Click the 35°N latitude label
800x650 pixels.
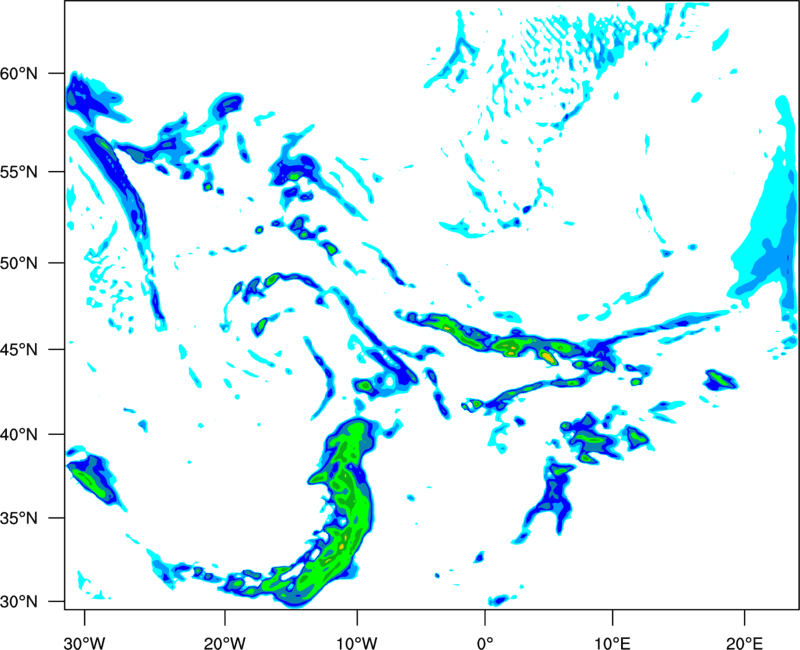19,518
